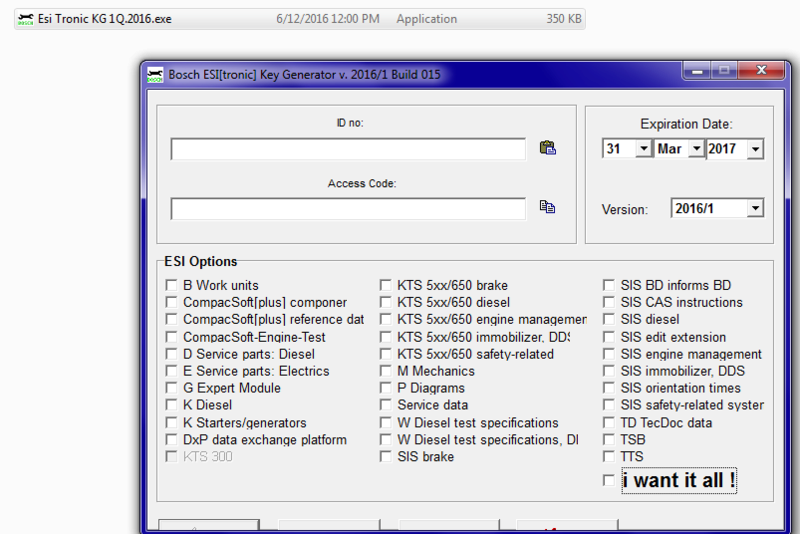Enable KTS 5xx/650 diesel
The height and width of the screenshot is (534, 800).
click(386, 302)
